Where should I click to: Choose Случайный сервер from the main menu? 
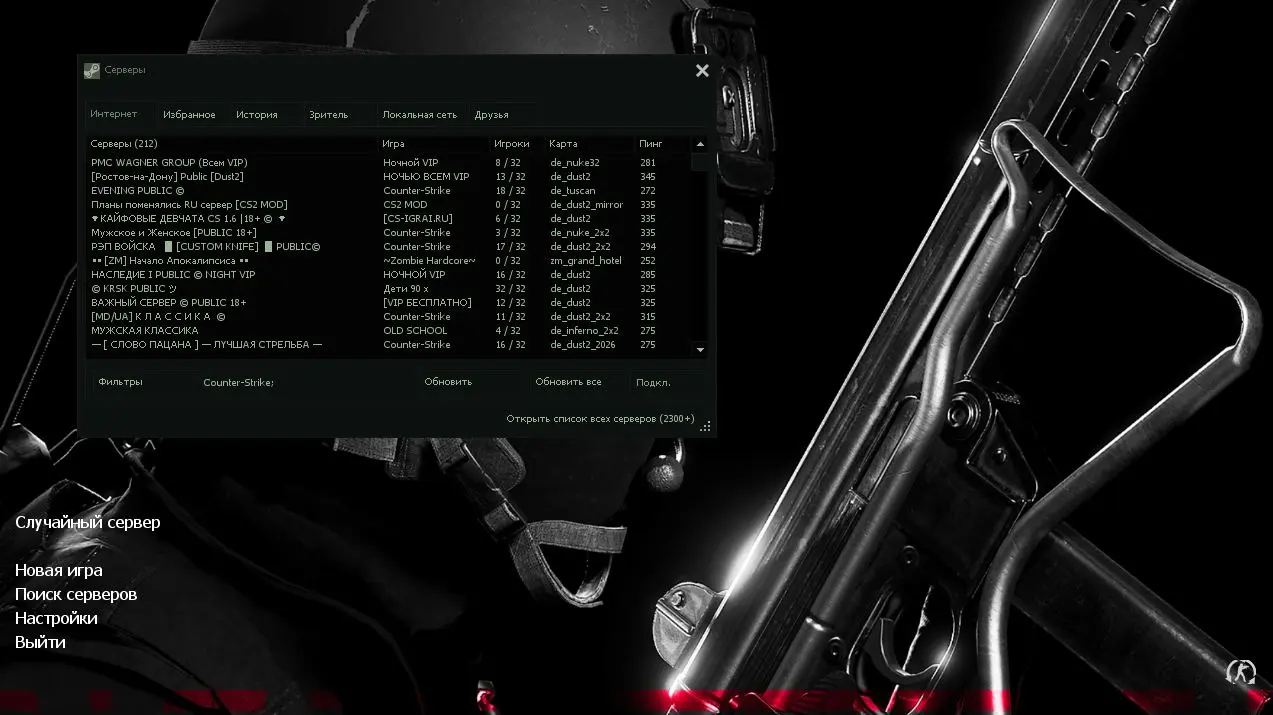click(x=88, y=522)
